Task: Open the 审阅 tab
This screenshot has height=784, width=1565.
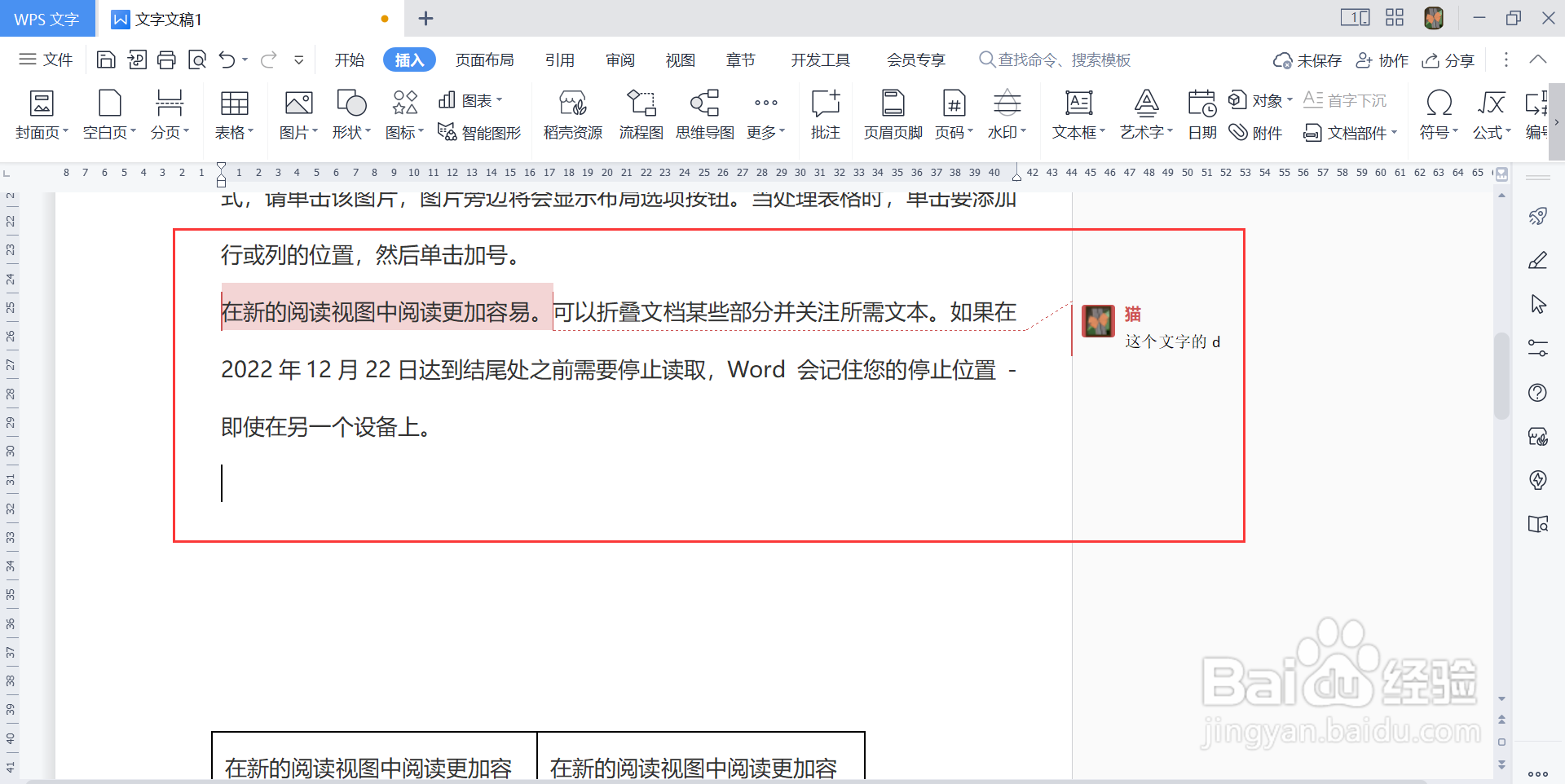Action: click(x=620, y=59)
